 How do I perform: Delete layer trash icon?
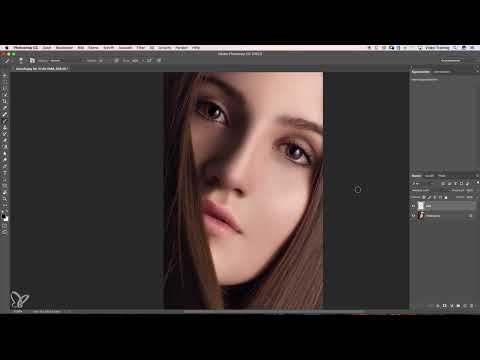pyautogui.click(x=472, y=305)
